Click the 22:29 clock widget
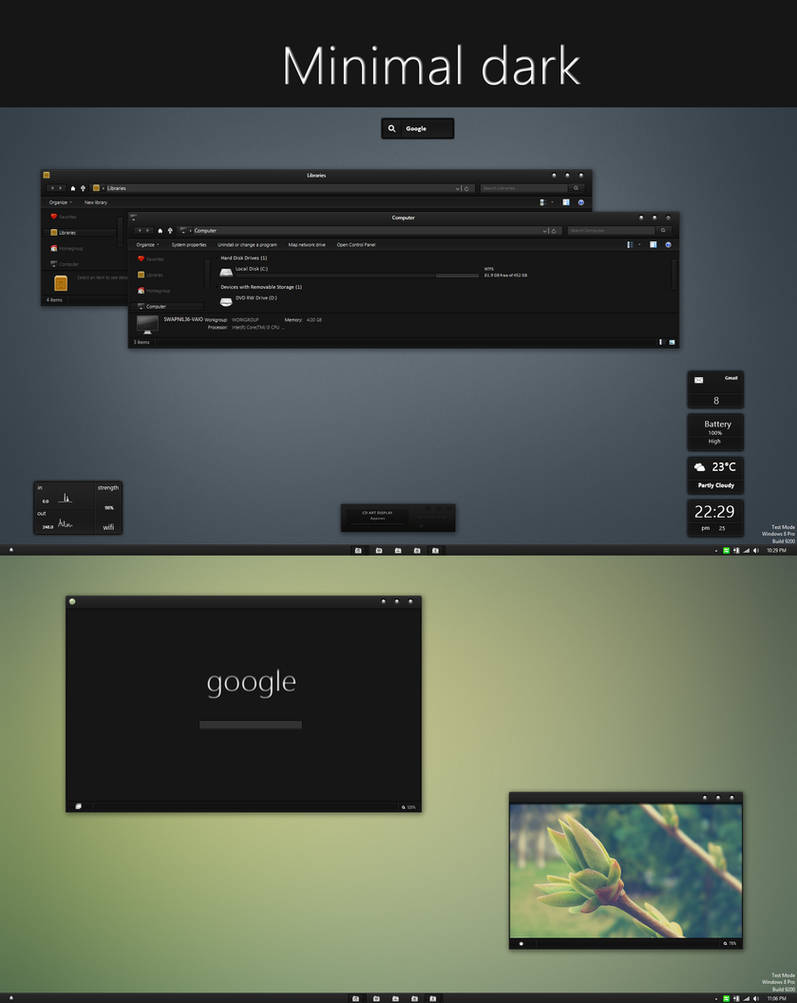This screenshot has height=1003, width=797. 715,517
